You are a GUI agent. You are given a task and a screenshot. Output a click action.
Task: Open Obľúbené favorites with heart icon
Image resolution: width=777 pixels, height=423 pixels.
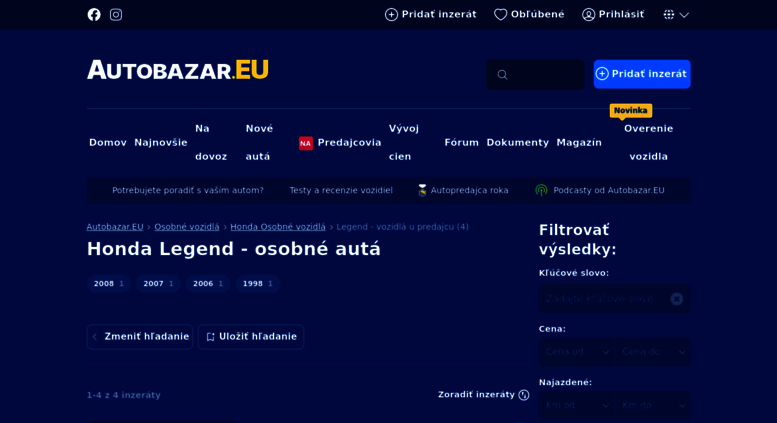[x=529, y=14]
